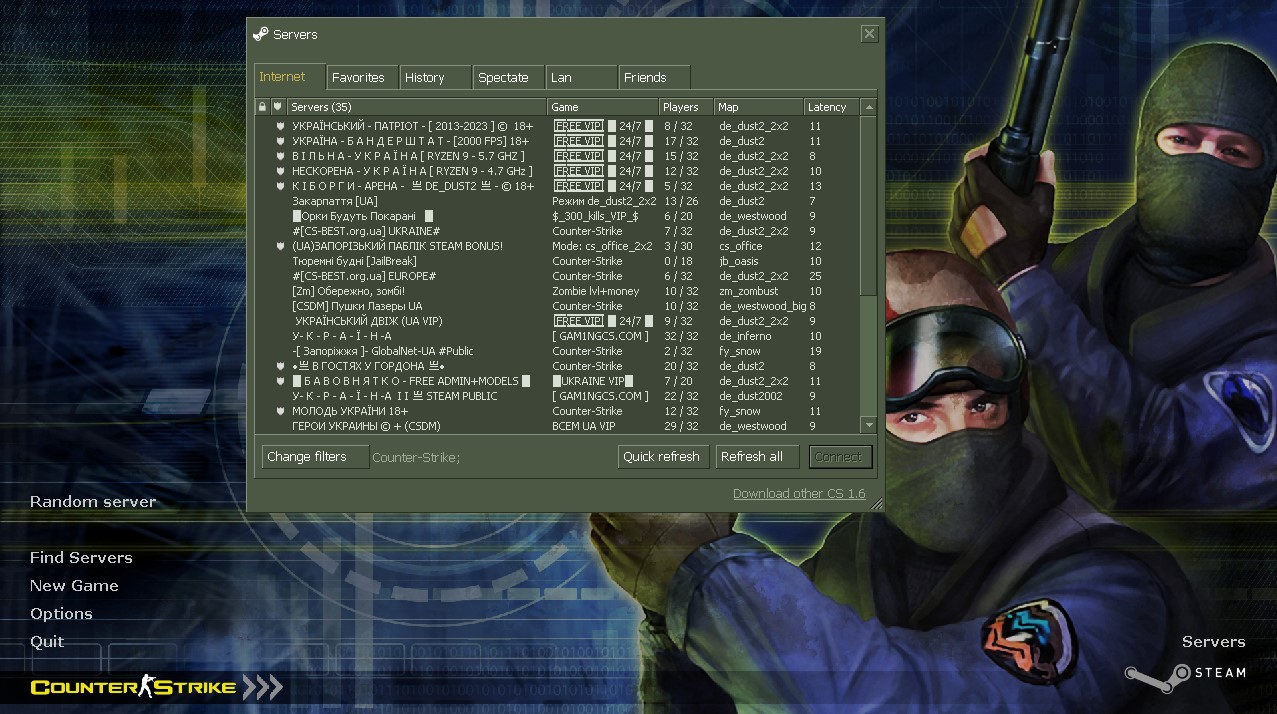Click the shield icon of КІБОРГИ - АРЕНА server

click(x=281, y=186)
